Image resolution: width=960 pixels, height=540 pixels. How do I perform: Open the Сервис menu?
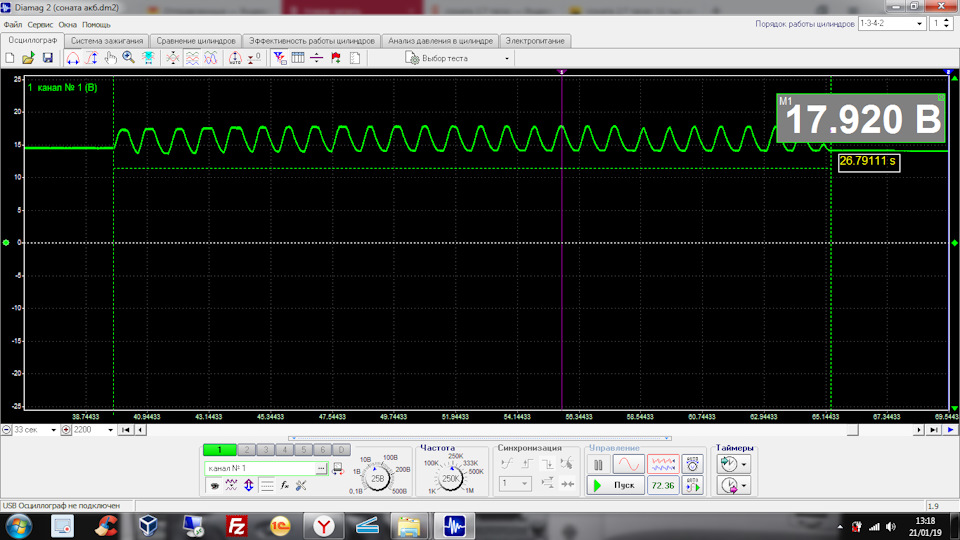pyautogui.click(x=41, y=23)
